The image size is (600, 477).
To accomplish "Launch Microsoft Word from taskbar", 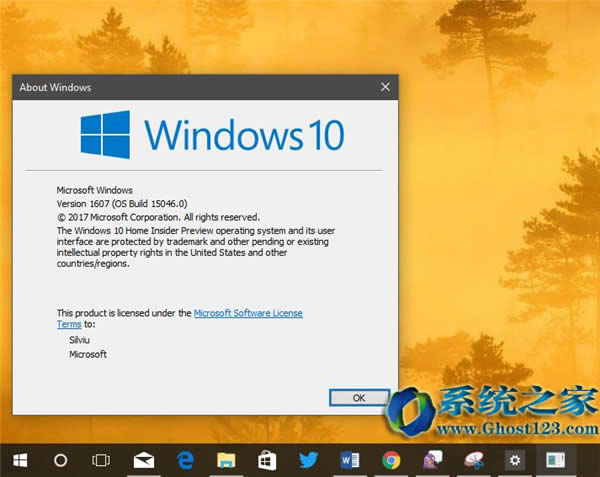I will coord(350,460).
